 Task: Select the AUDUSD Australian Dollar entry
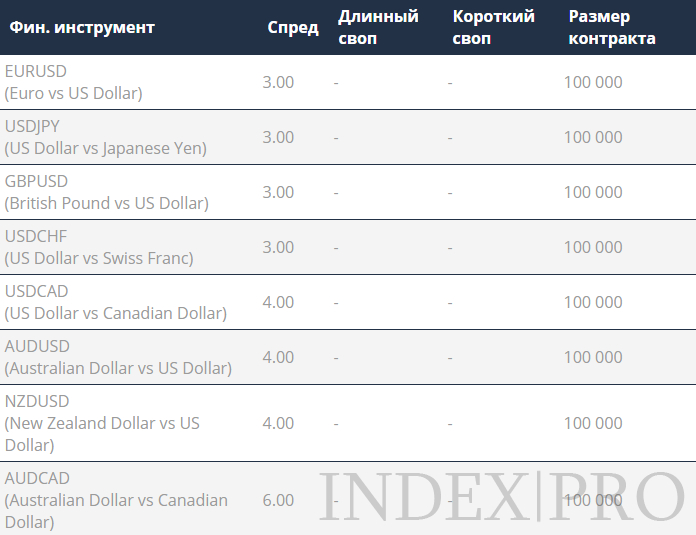(x=118, y=357)
